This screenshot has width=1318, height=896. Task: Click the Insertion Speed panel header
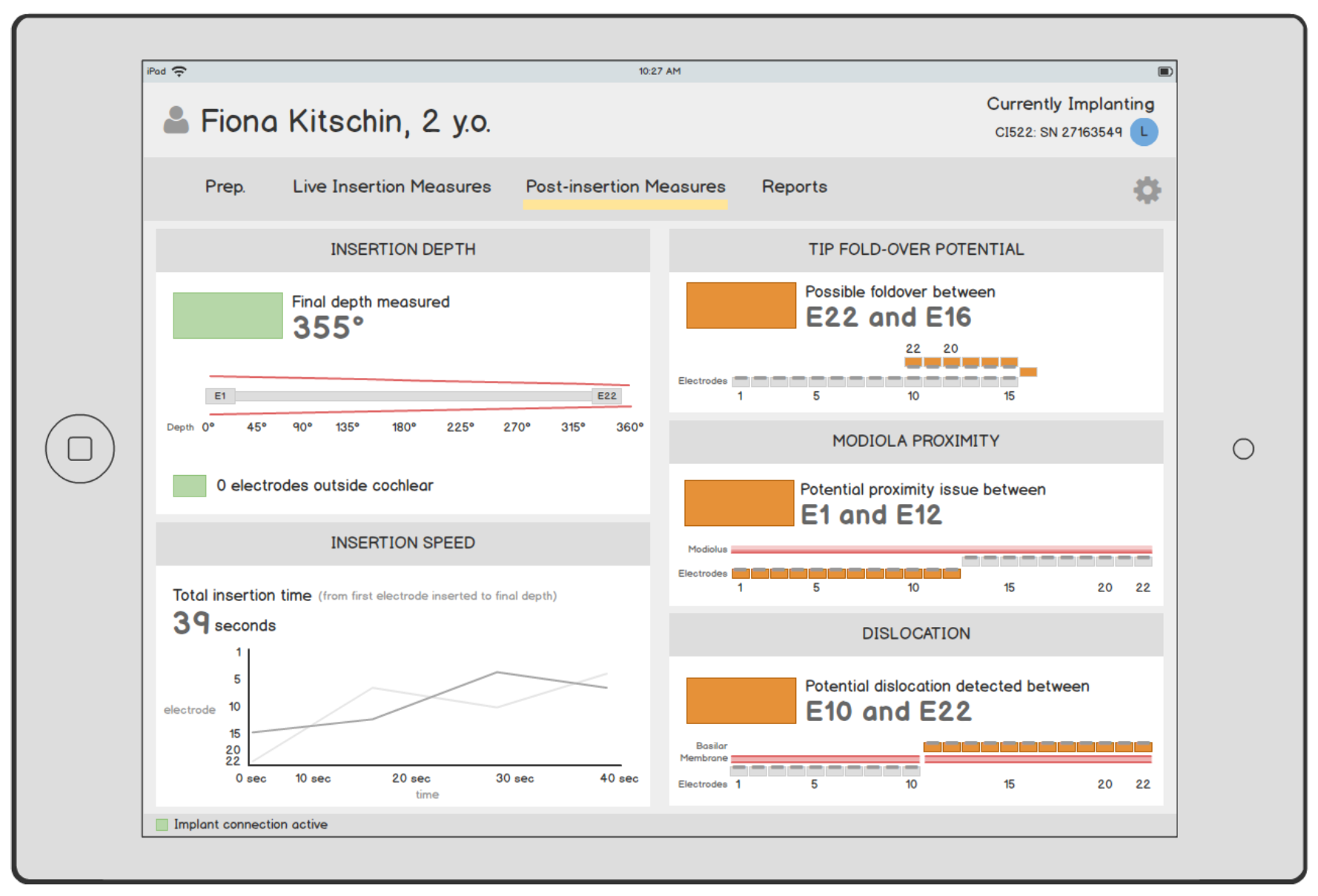click(403, 543)
